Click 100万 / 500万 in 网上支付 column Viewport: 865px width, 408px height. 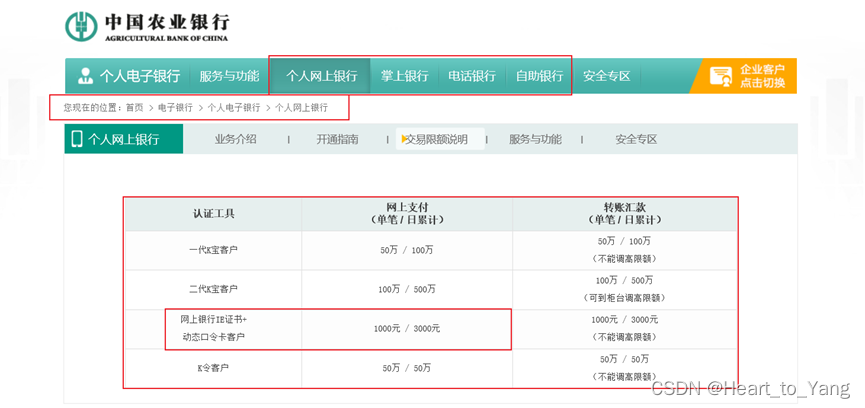(x=407, y=289)
